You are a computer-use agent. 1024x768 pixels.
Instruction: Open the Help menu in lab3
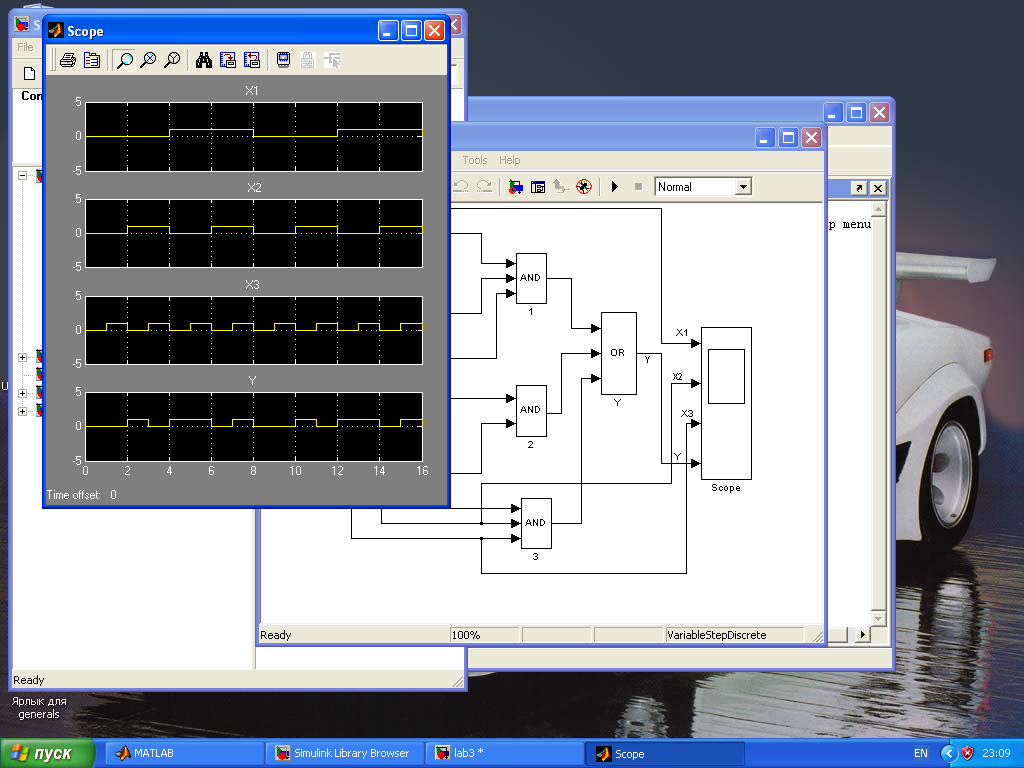(x=509, y=160)
